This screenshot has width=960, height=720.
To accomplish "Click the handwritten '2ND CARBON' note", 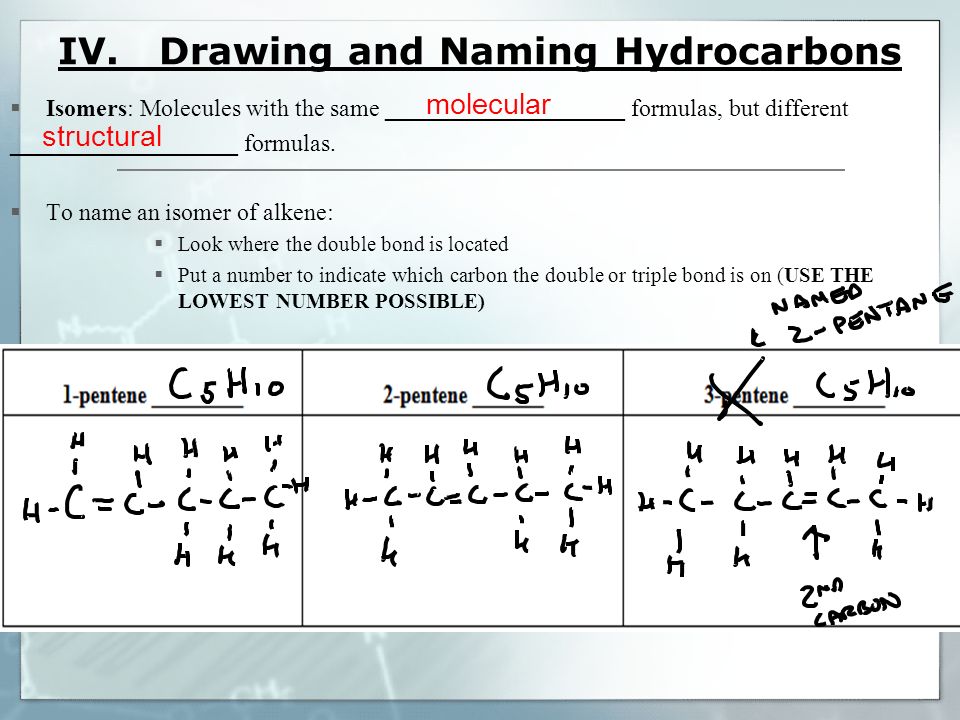I will (x=850, y=602).
